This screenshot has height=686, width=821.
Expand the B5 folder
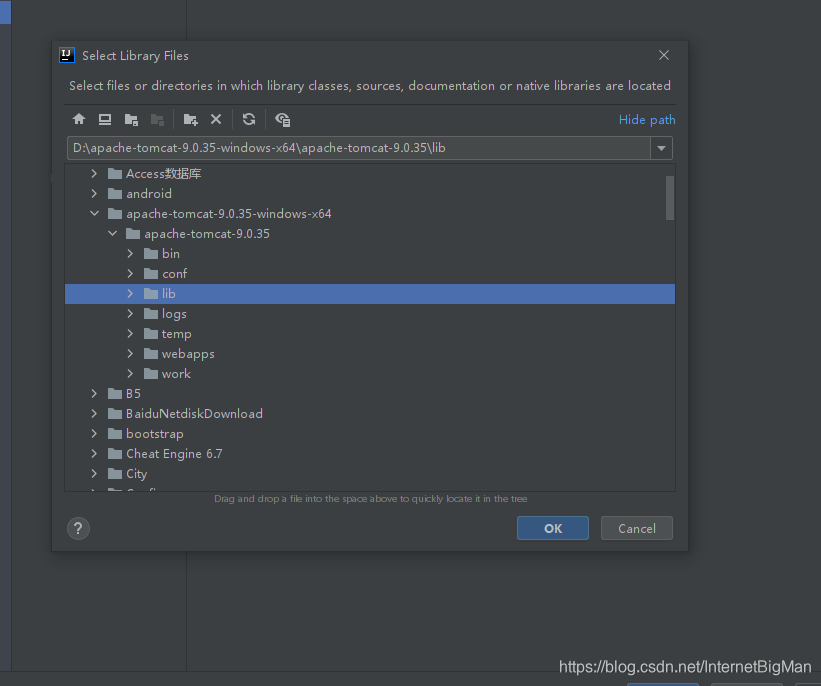(94, 393)
